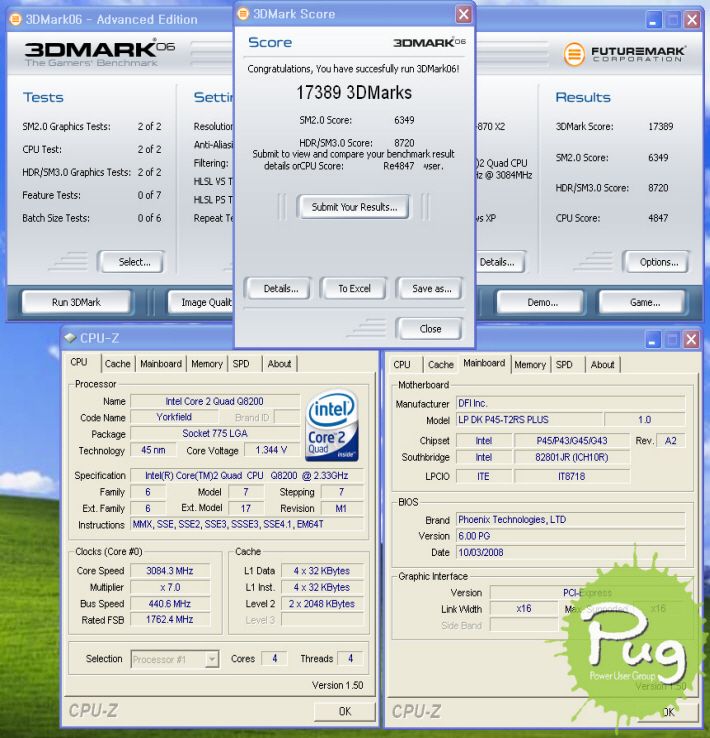Click the Bus Speed value 440.6 MHz
This screenshot has height=738, width=710.
point(170,604)
